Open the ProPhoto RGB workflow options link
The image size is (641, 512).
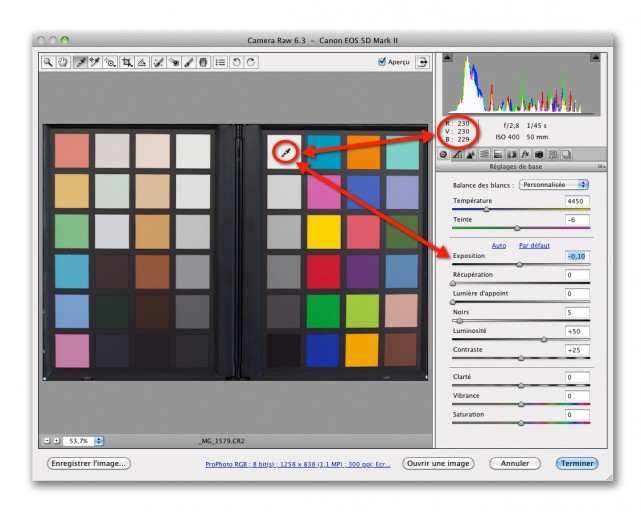click(298, 464)
